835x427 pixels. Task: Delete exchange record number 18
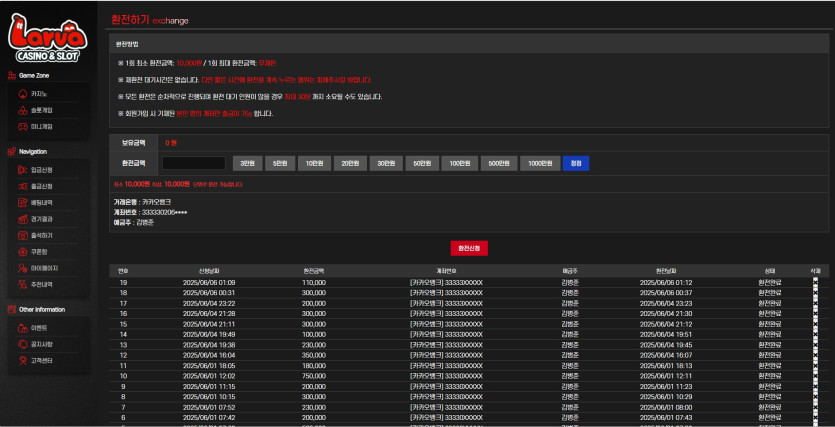(815, 293)
